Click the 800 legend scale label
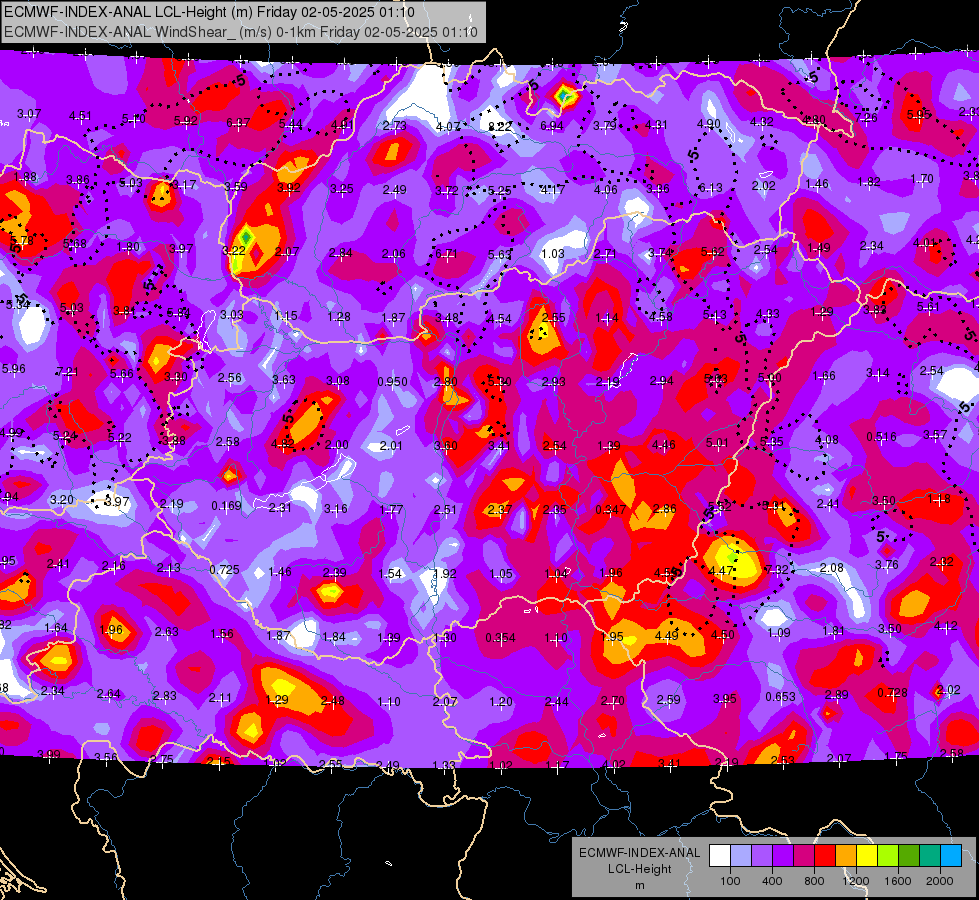979x900 pixels. coord(814,881)
